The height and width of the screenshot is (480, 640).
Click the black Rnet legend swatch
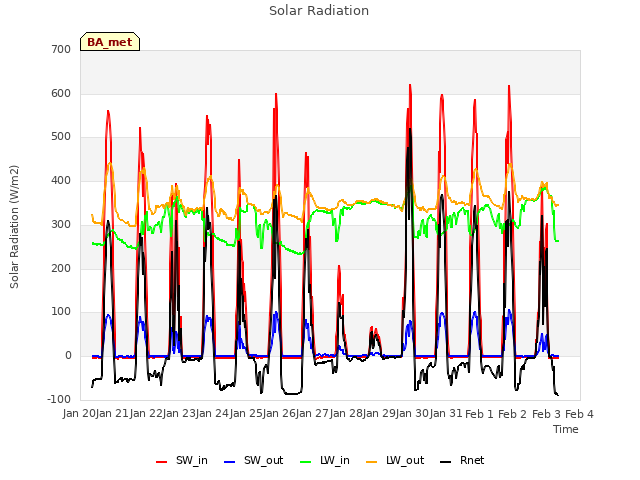click(x=446, y=462)
